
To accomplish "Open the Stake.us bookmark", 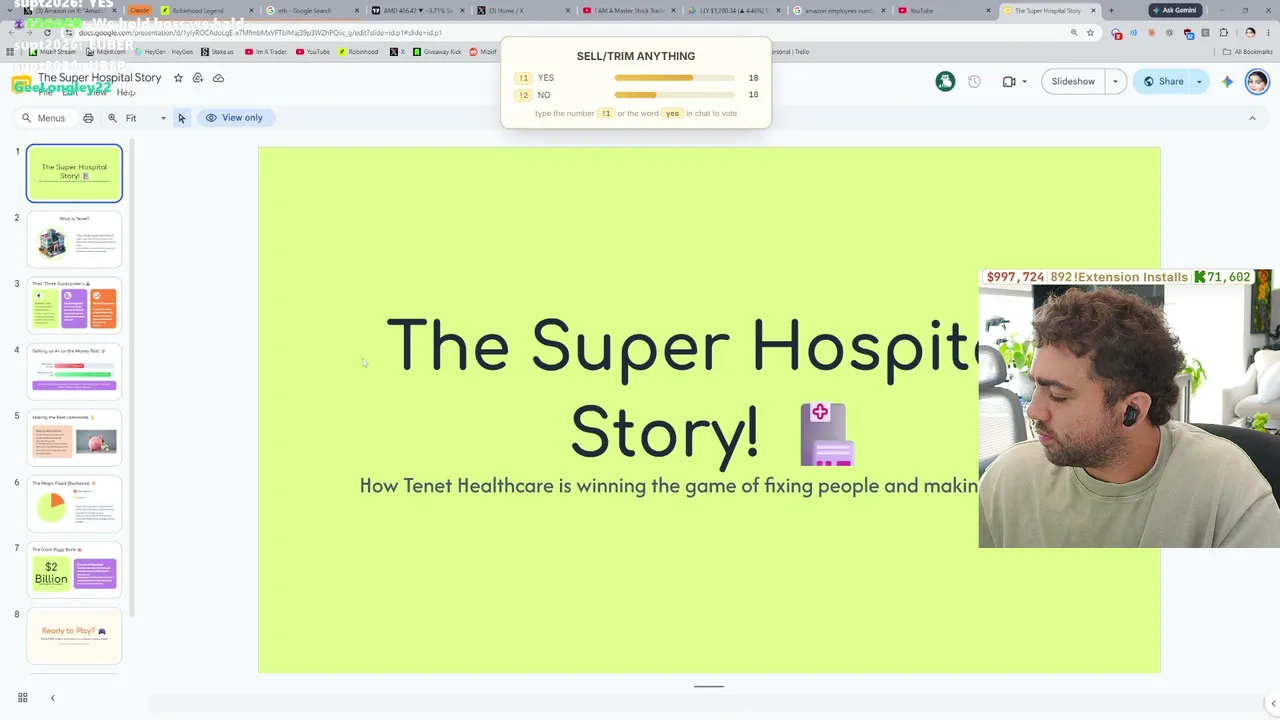I will point(217,52).
